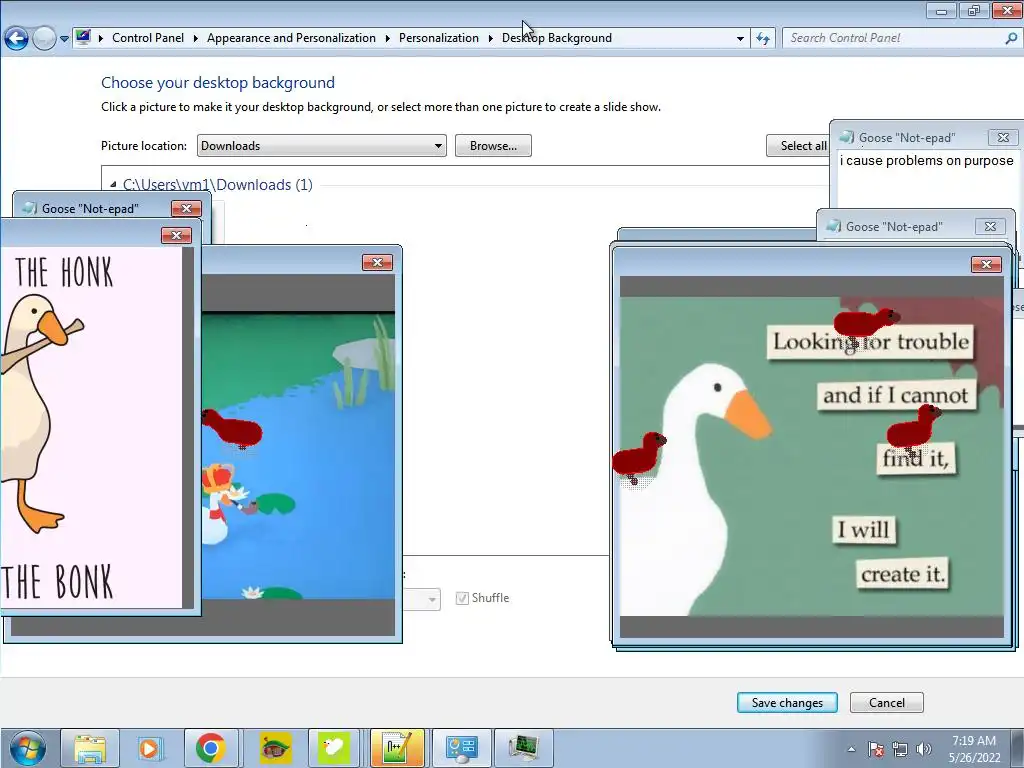
Task: Select Desktop Background breadcrumb
Action: coord(556,38)
